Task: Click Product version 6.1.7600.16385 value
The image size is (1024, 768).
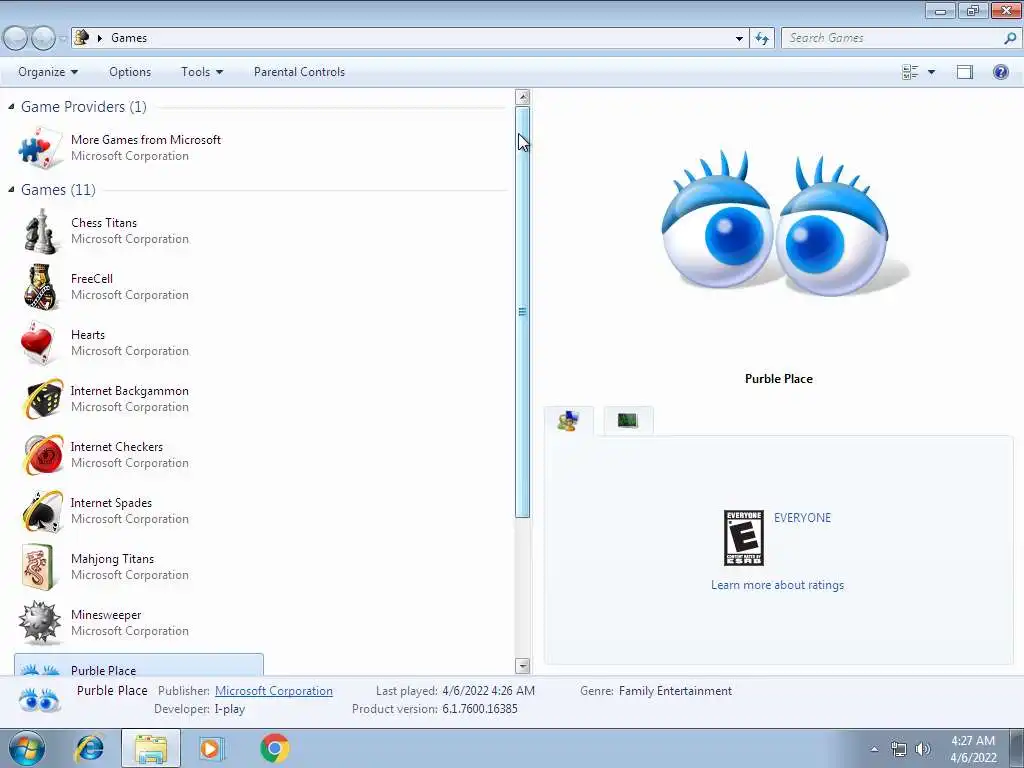Action: [479, 709]
